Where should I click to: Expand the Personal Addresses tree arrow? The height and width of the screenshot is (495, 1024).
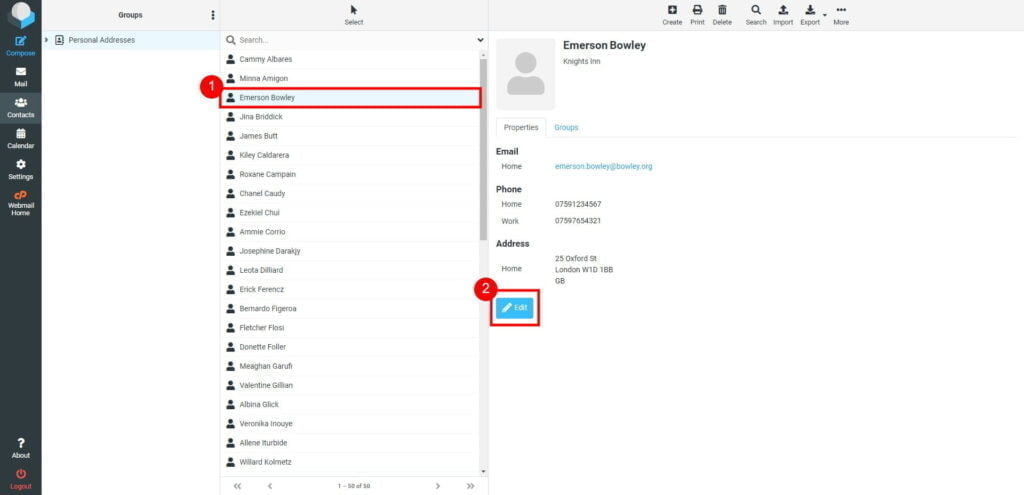coord(46,40)
